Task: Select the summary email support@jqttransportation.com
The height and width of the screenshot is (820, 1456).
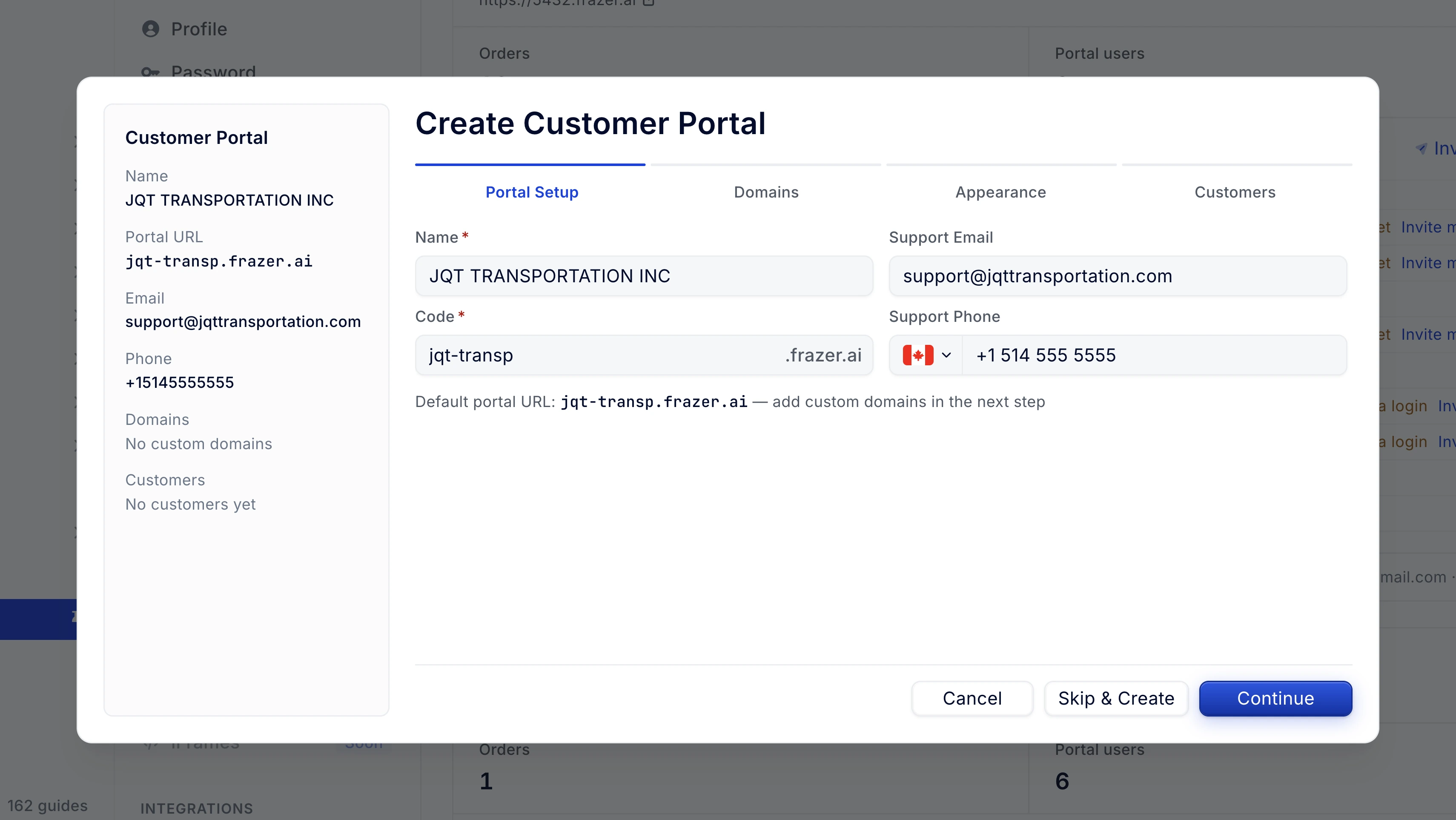Action: coord(243,321)
